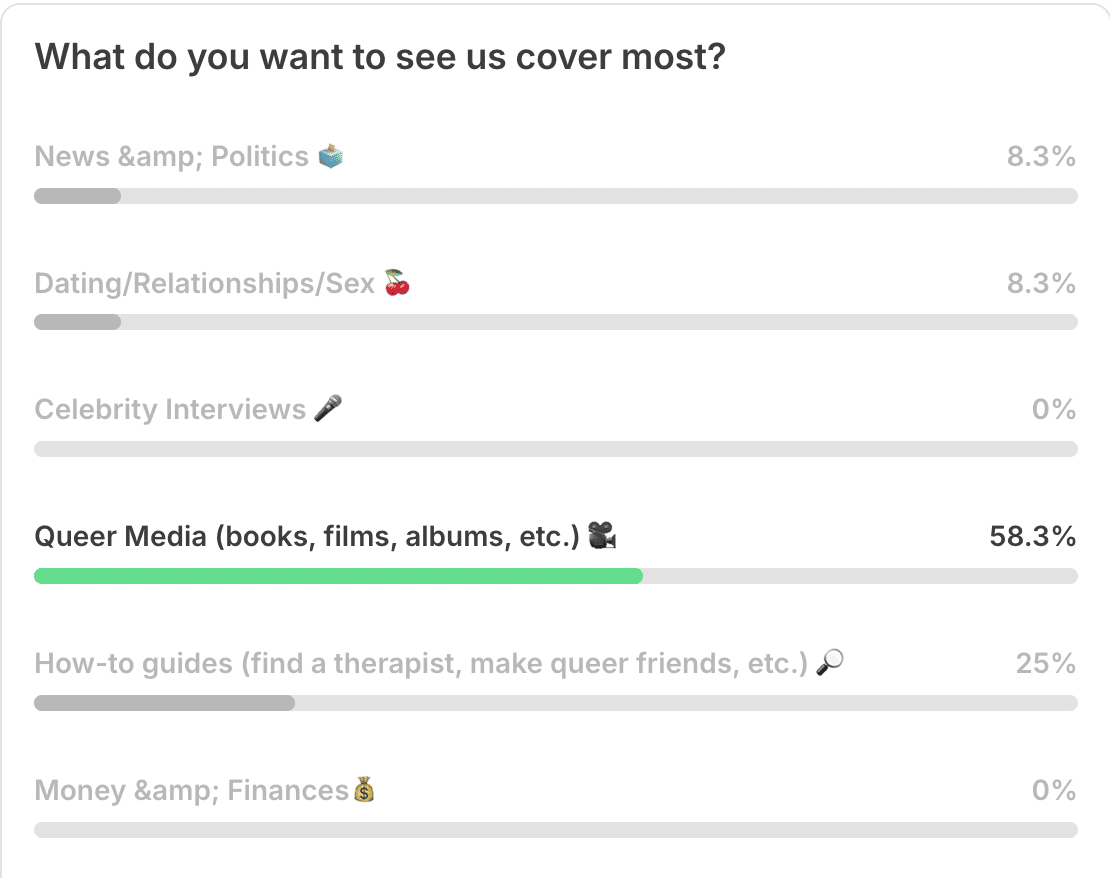Click the microphone emoji icon

(327, 409)
